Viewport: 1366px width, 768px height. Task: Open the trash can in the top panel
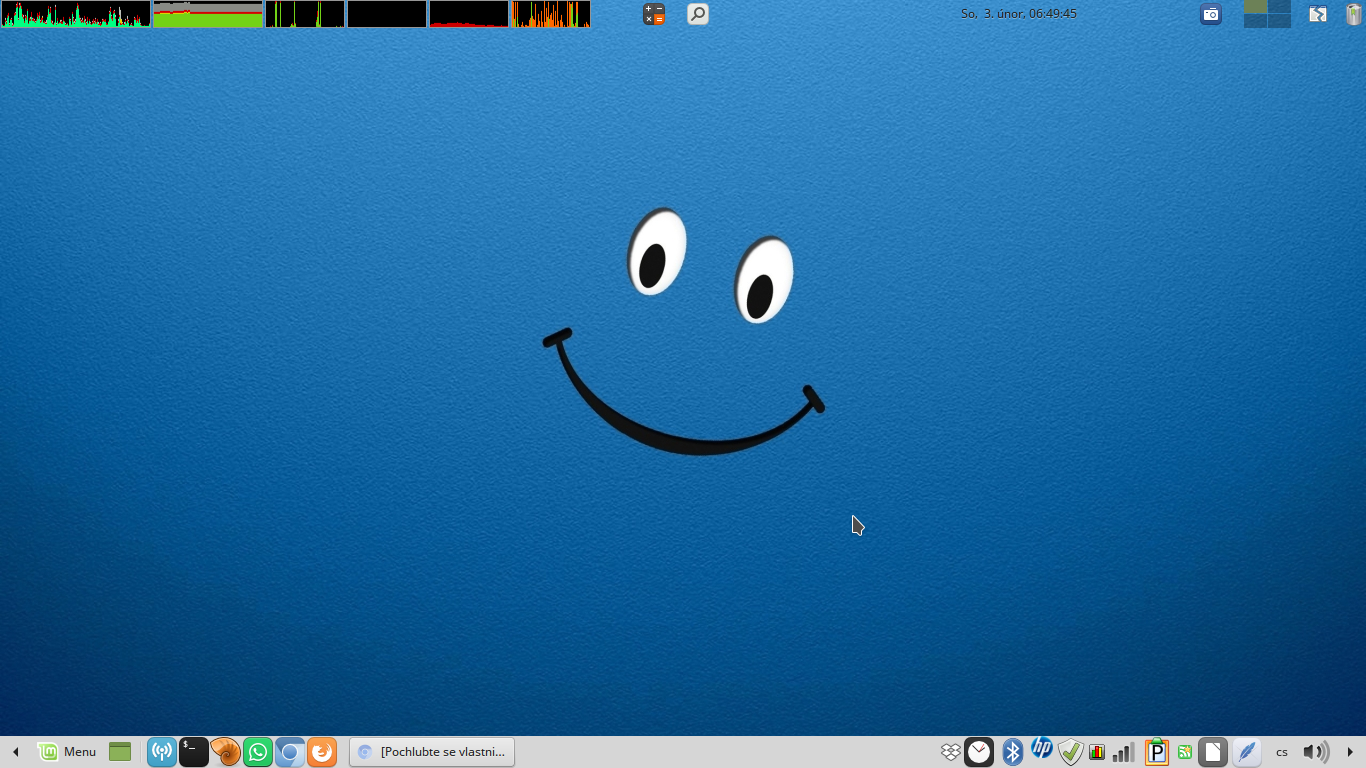(1353, 14)
